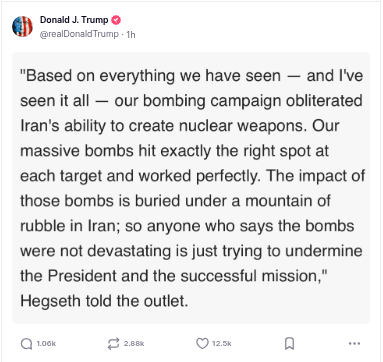This screenshot has height=362, width=383.
Task: Click the "massive bombs hit exactly" line
Action: (x=175, y=151)
